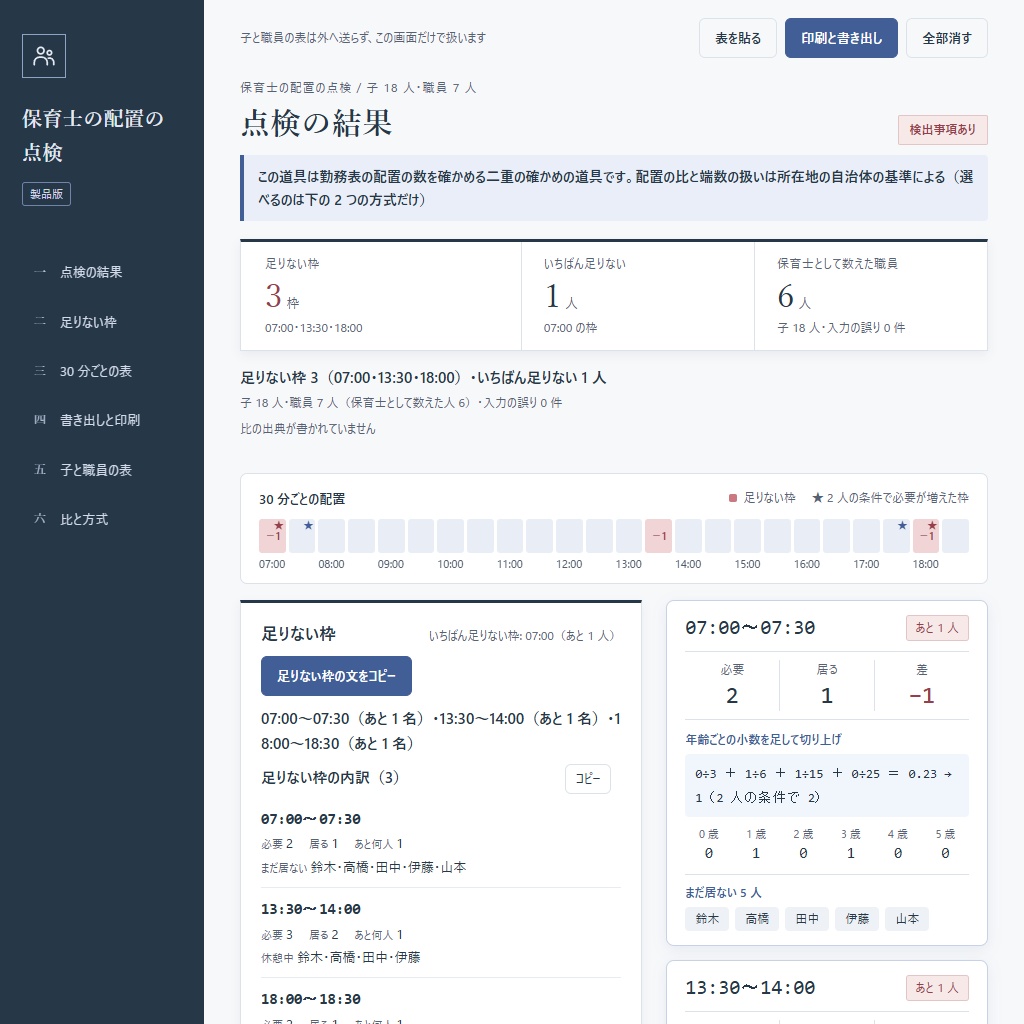1024x1024 pixels.
Task: Open 書き出しと印刷 sidebar item
Action: point(100,421)
